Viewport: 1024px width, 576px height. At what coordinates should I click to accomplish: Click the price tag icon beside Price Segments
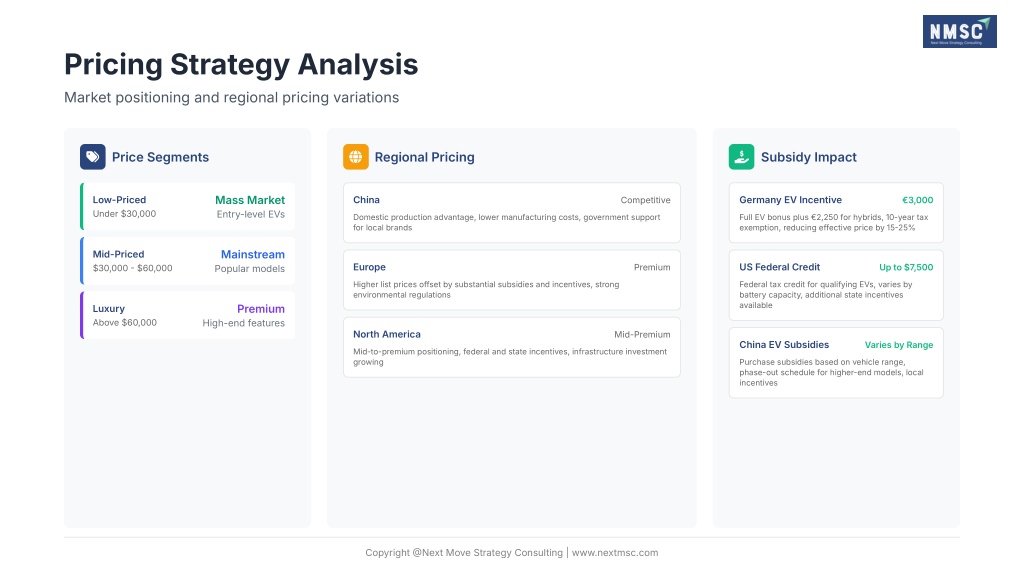[93, 157]
